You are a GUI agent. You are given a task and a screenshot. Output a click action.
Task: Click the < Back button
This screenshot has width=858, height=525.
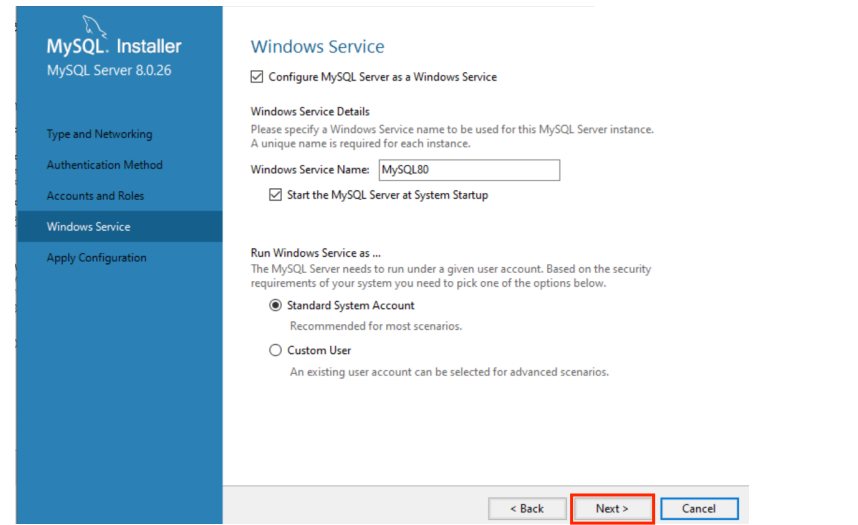coord(527,509)
